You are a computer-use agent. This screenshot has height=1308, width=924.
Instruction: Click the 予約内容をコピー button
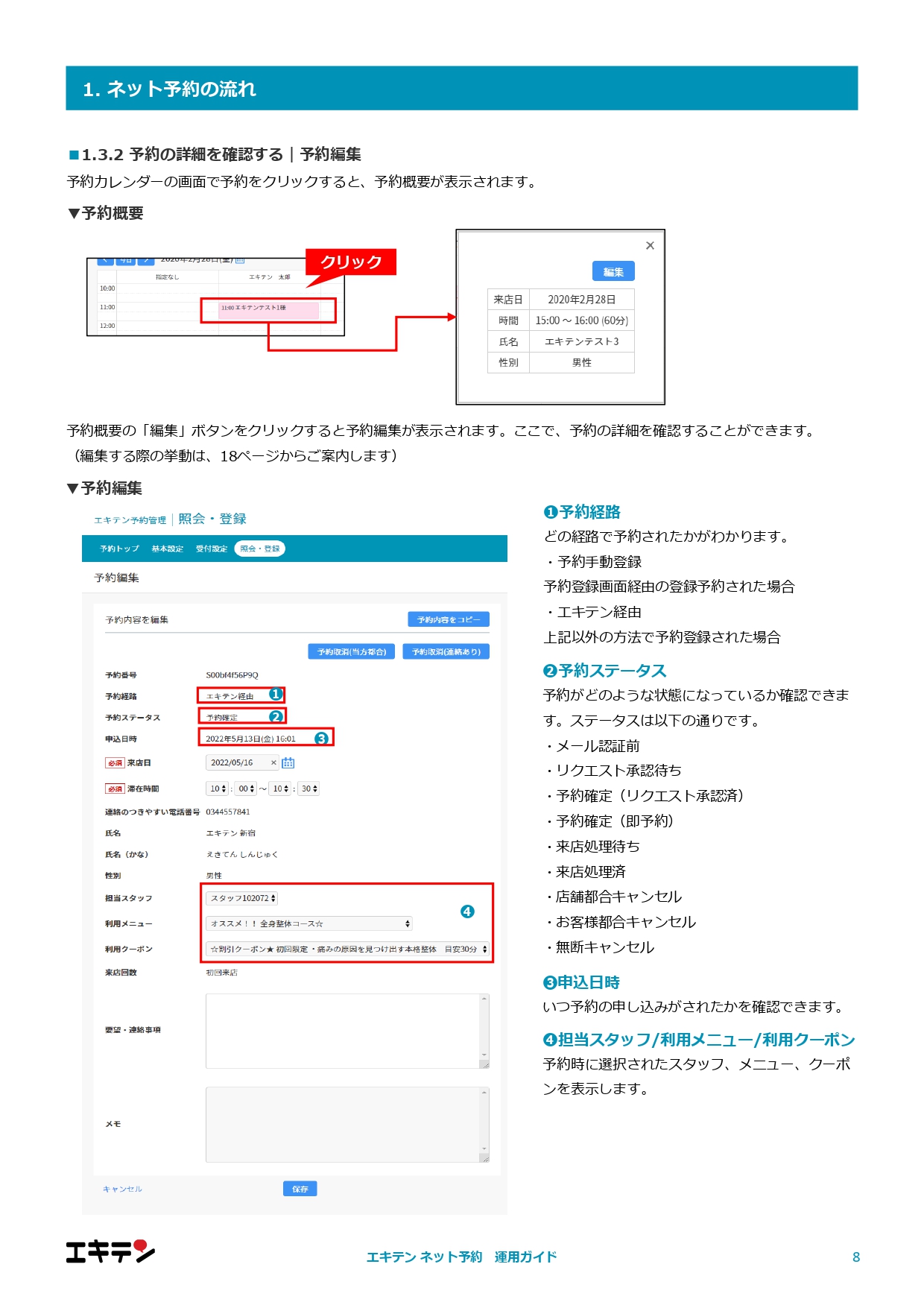pos(449,619)
